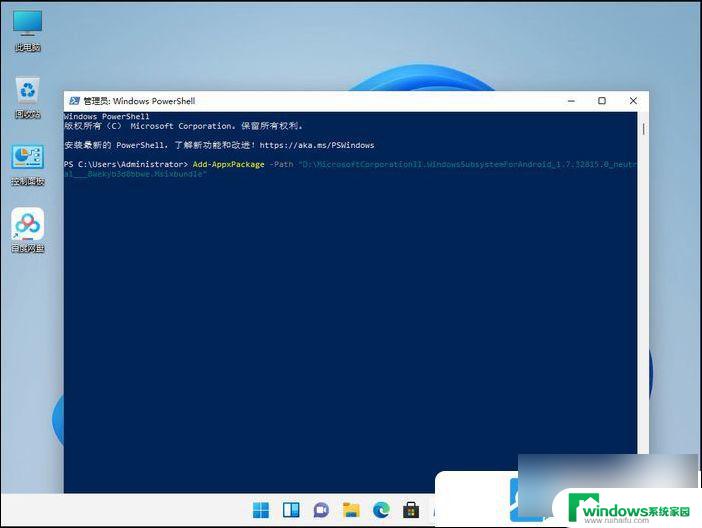Open the Windows Start menu
The height and width of the screenshot is (528, 702).
(261, 510)
